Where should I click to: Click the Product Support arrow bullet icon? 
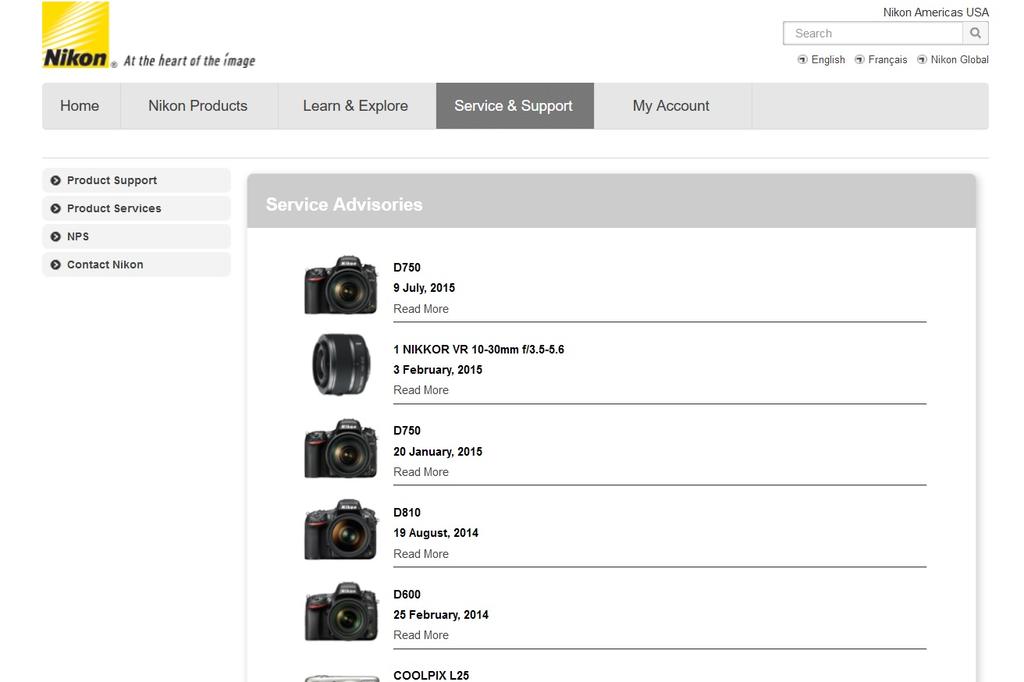click(x=56, y=181)
